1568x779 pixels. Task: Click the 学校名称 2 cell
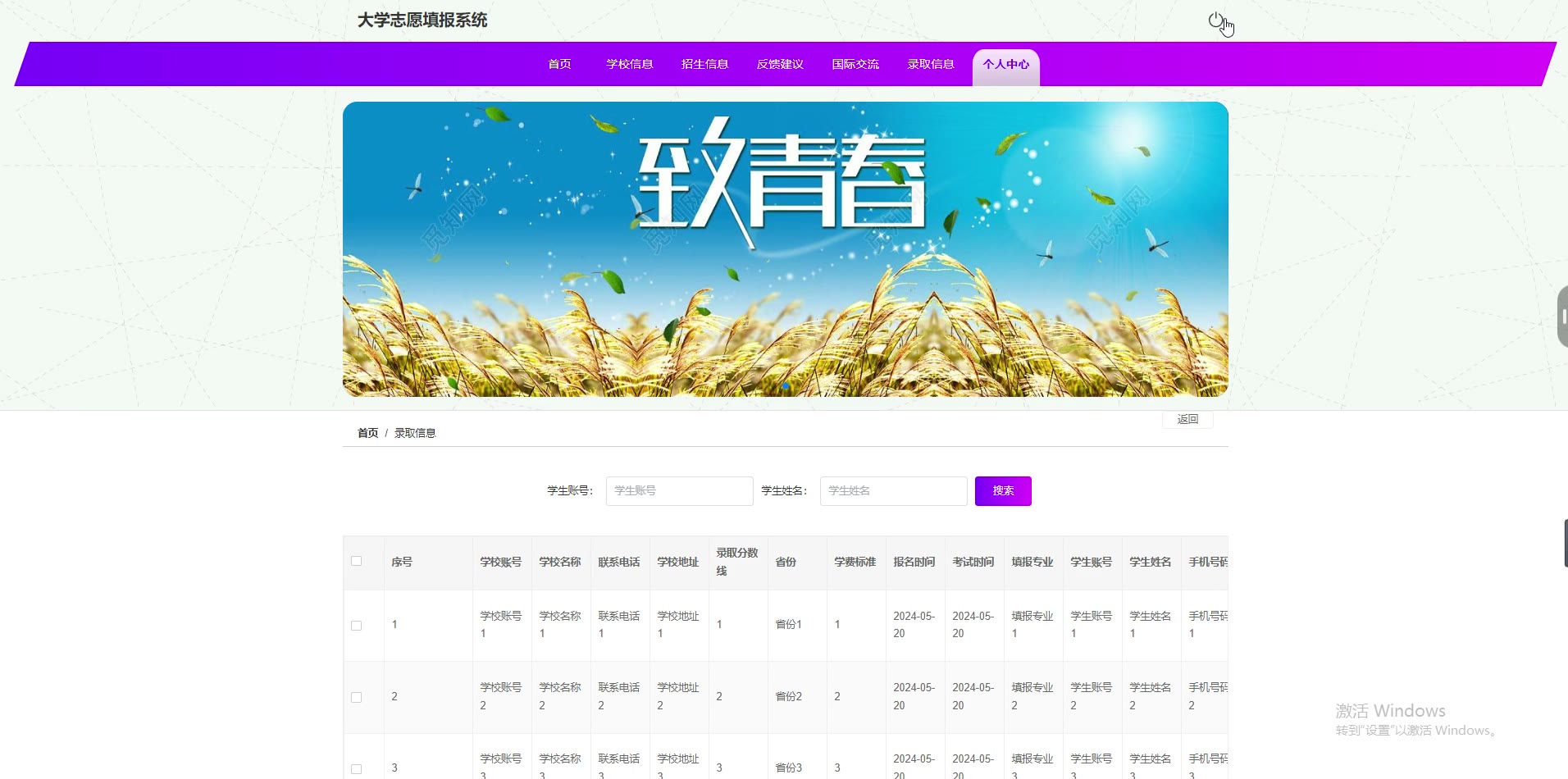(560, 697)
